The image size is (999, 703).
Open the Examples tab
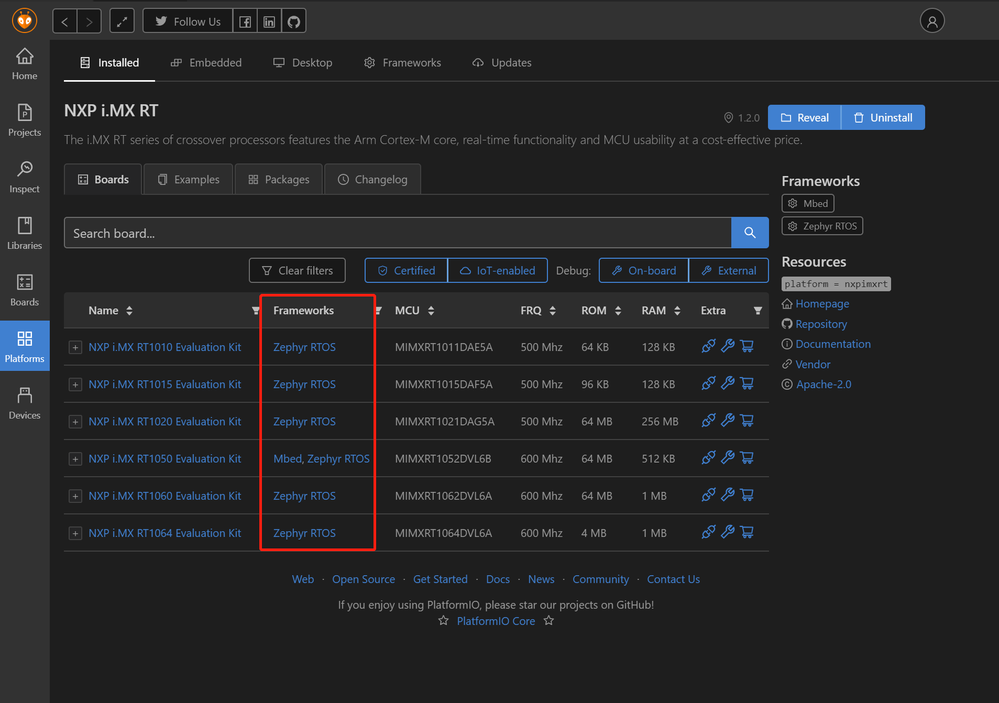189,179
